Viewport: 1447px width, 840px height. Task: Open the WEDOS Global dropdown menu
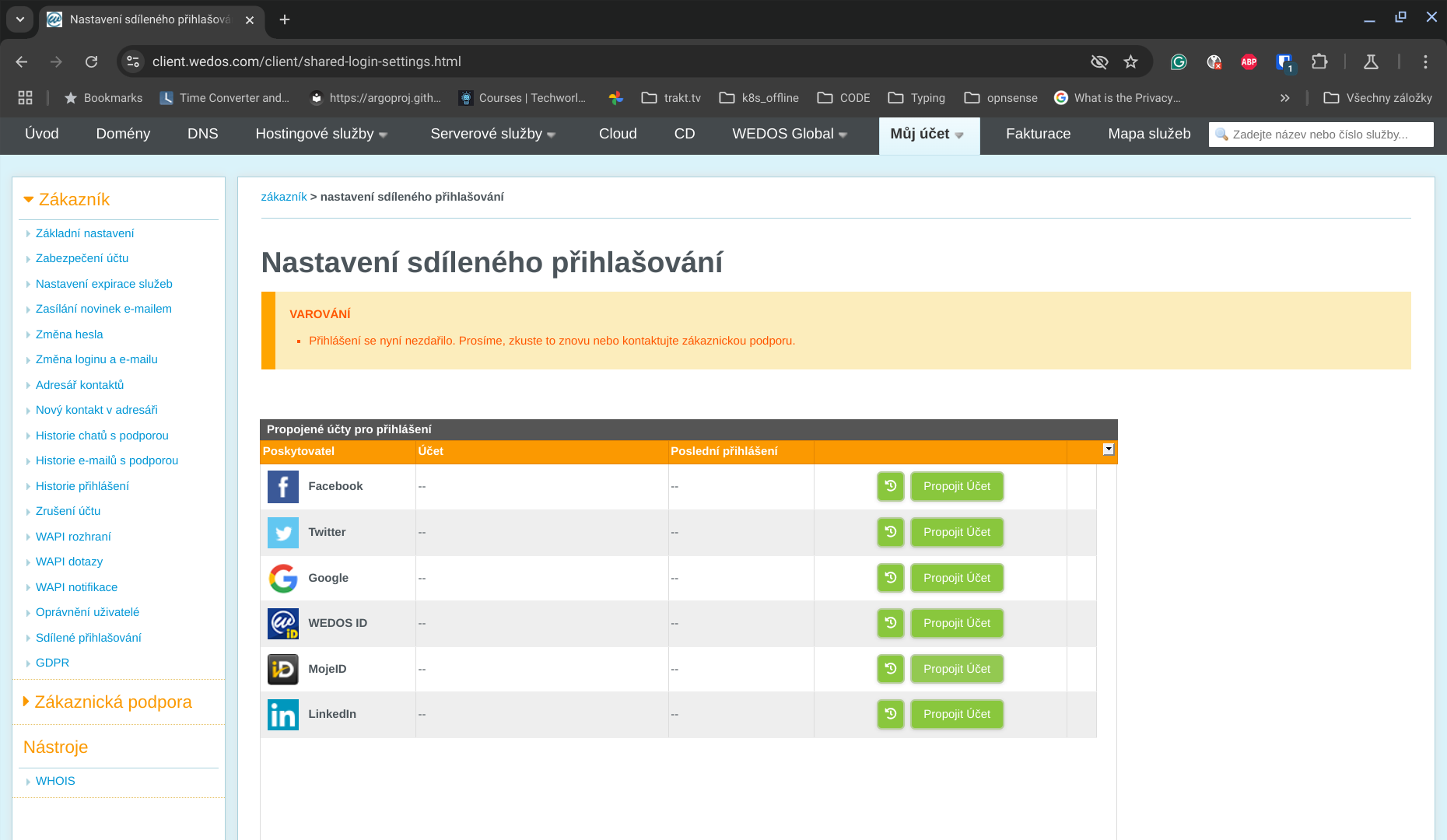(789, 134)
